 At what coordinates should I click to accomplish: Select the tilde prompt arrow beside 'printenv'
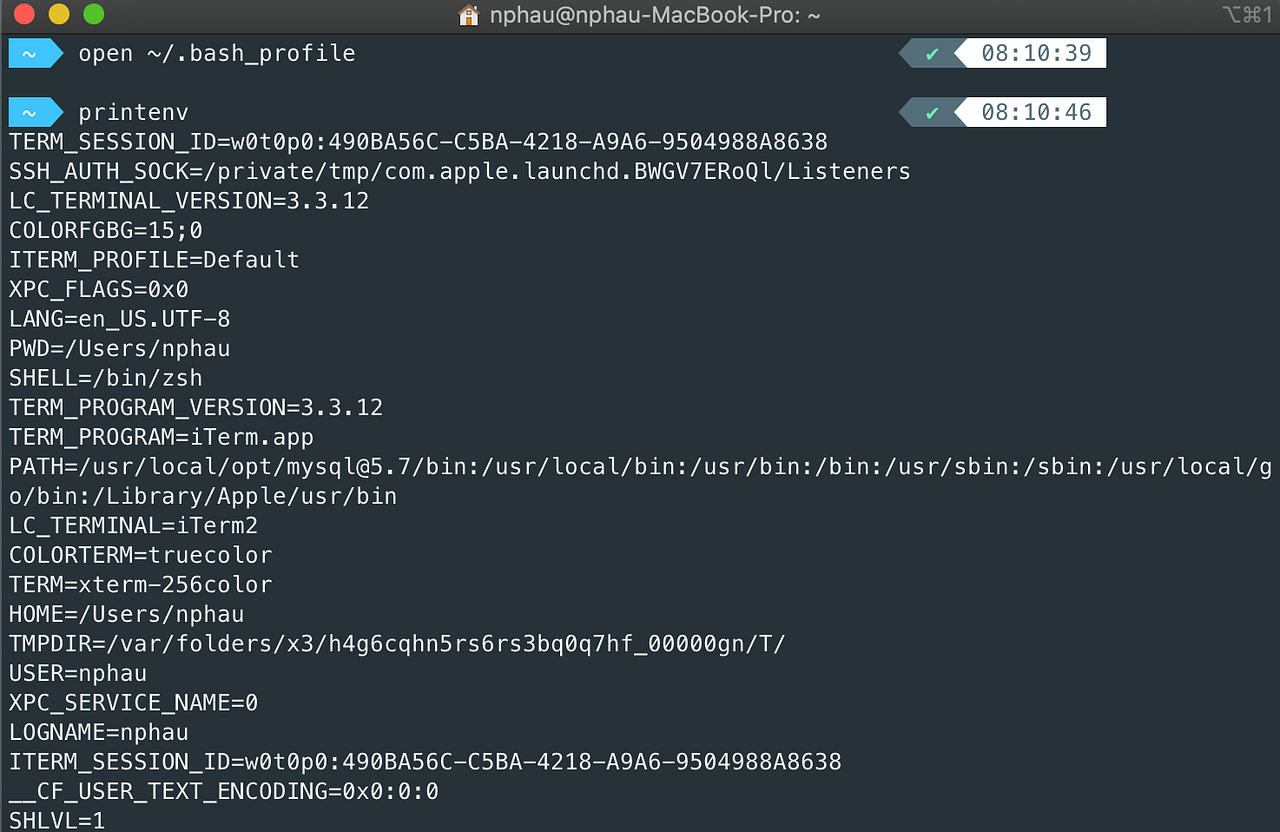tap(33, 111)
